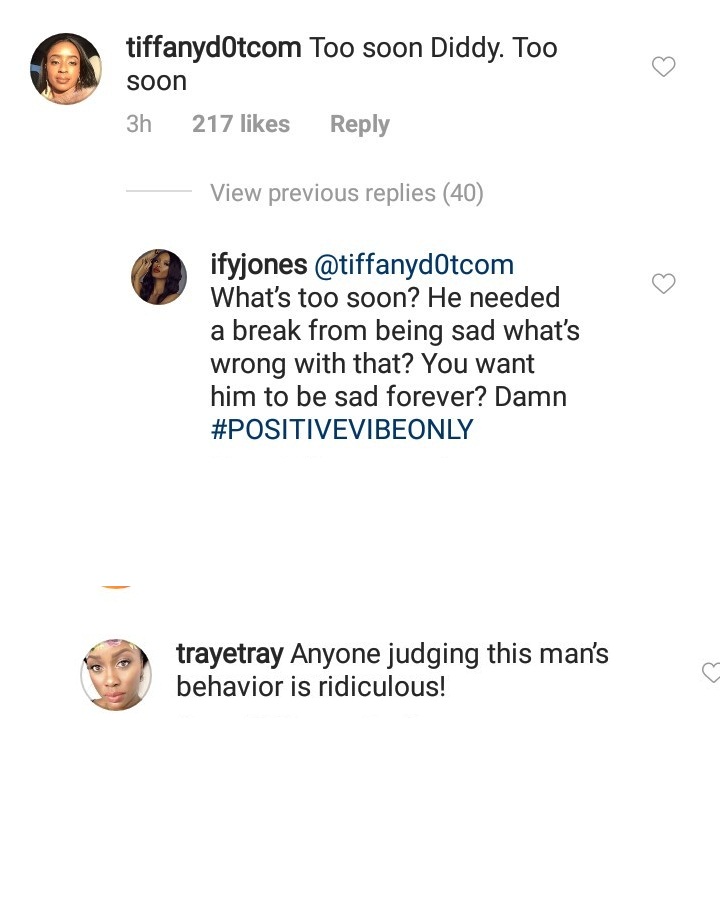The height and width of the screenshot is (902, 720).
Task: Follow the @tiffanyd0tcom mention link
Action: tap(414, 265)
